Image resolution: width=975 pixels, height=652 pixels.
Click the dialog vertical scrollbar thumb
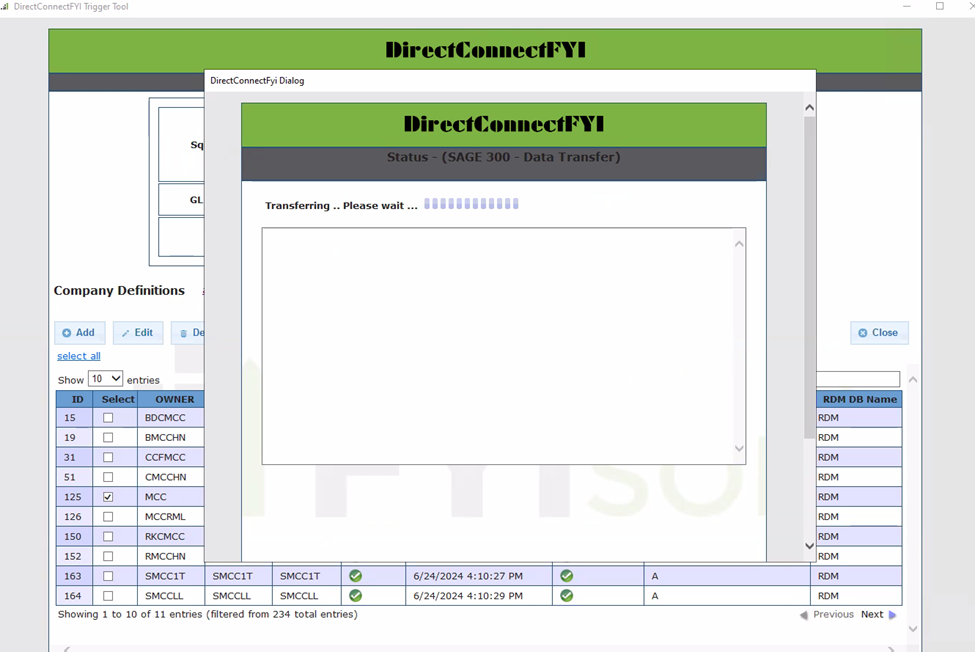[809, 277]
